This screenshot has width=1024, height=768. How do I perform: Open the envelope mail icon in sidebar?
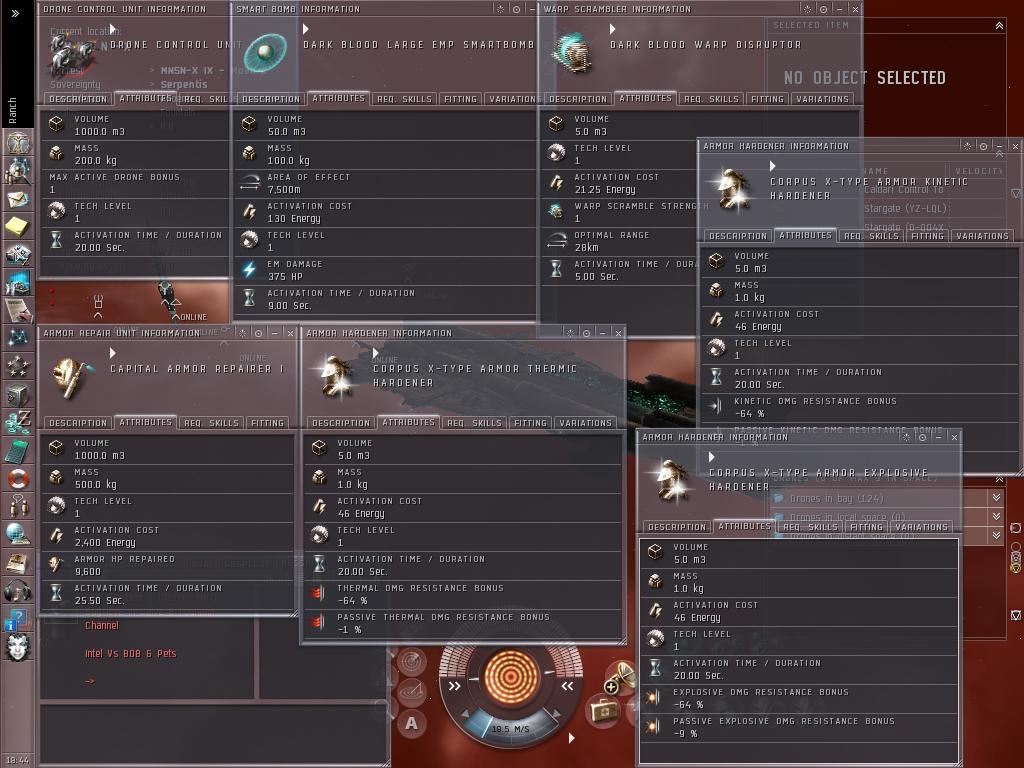pyautogui.click(x=18, y=199)
